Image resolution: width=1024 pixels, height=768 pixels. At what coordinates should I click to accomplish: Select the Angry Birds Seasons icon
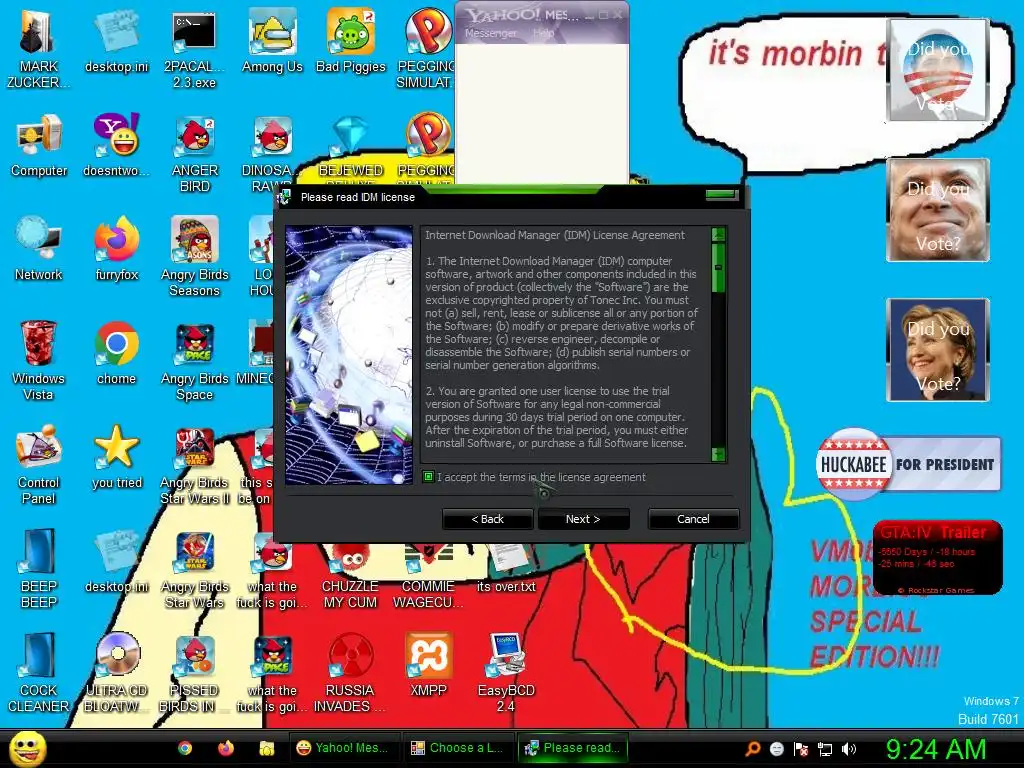[x=195, y=257]
